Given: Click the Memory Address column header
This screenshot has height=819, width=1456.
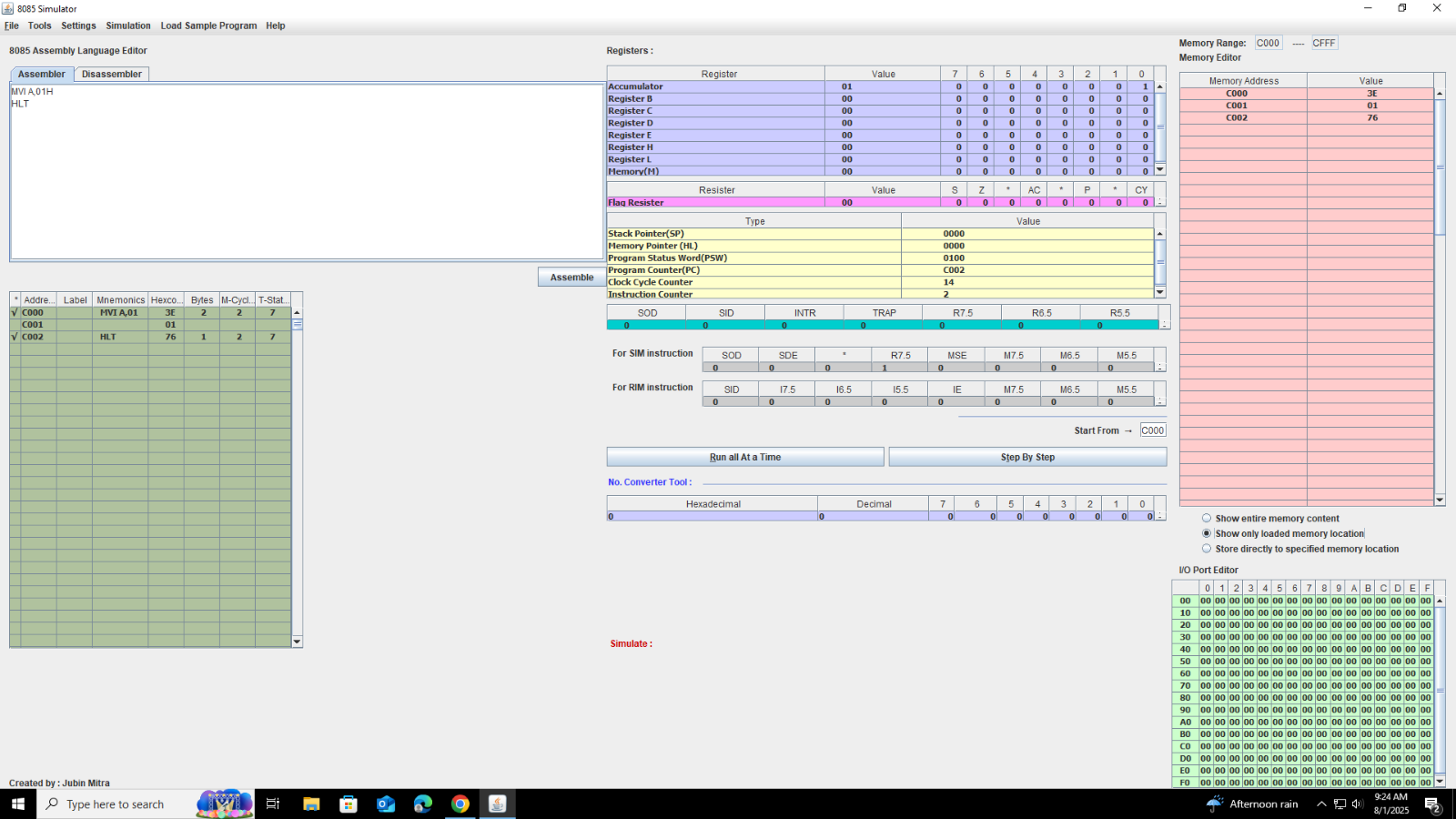Looking at the screenshot, I should 1243,81.
